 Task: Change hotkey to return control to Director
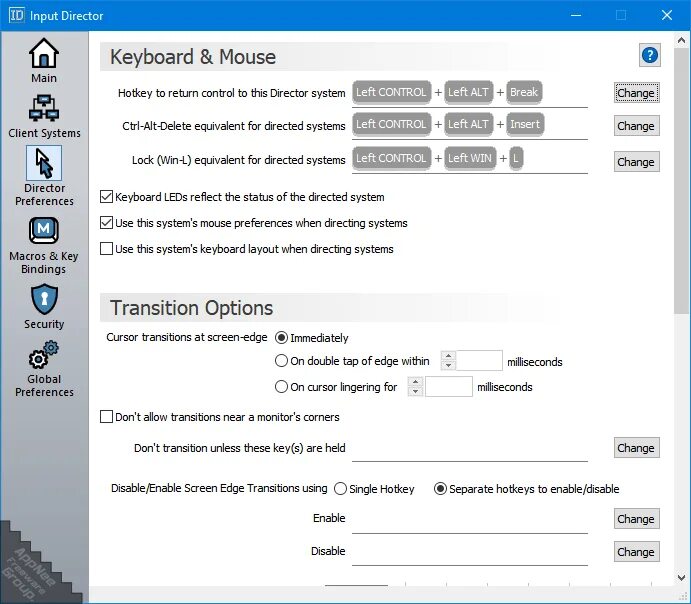tap(636, 93)
